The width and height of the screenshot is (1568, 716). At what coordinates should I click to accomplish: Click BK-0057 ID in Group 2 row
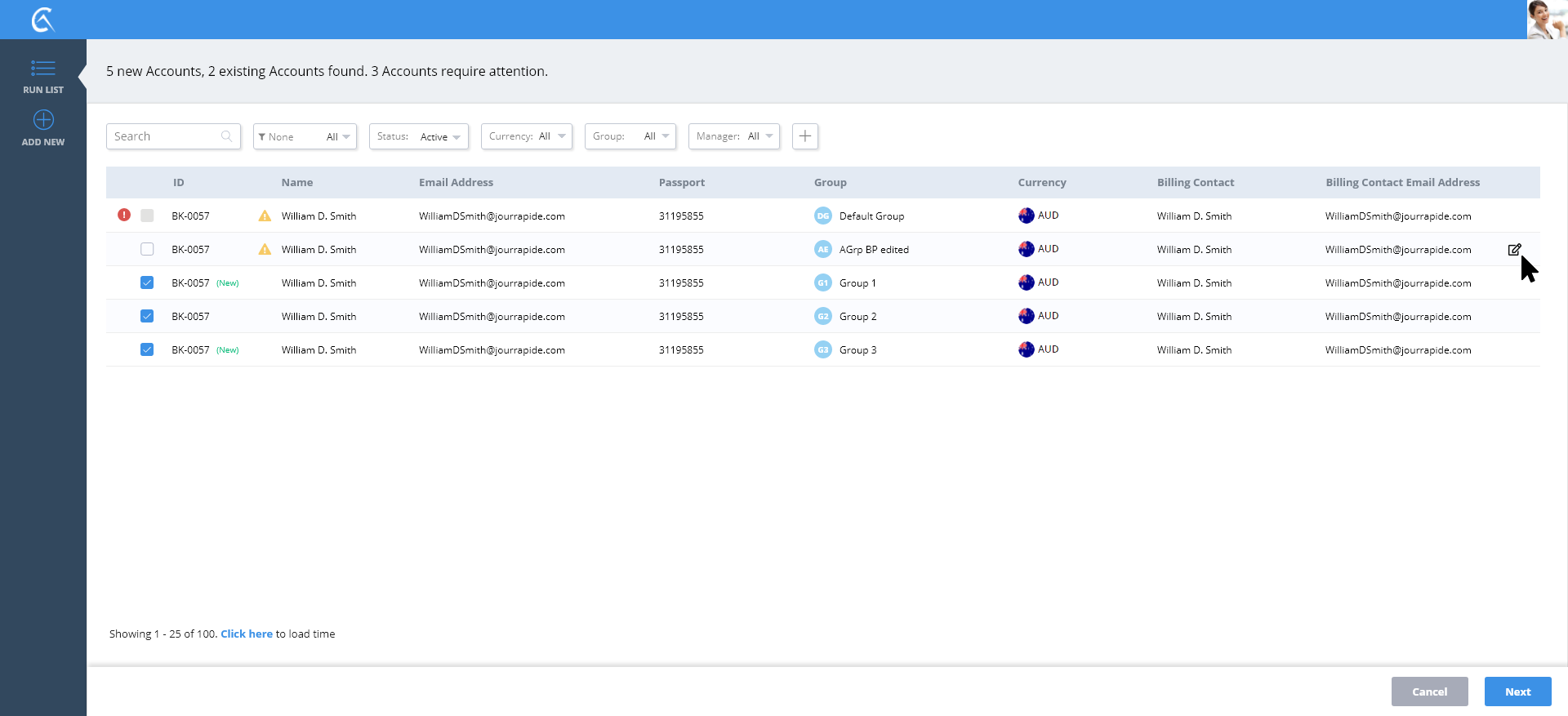coord(190,317)
